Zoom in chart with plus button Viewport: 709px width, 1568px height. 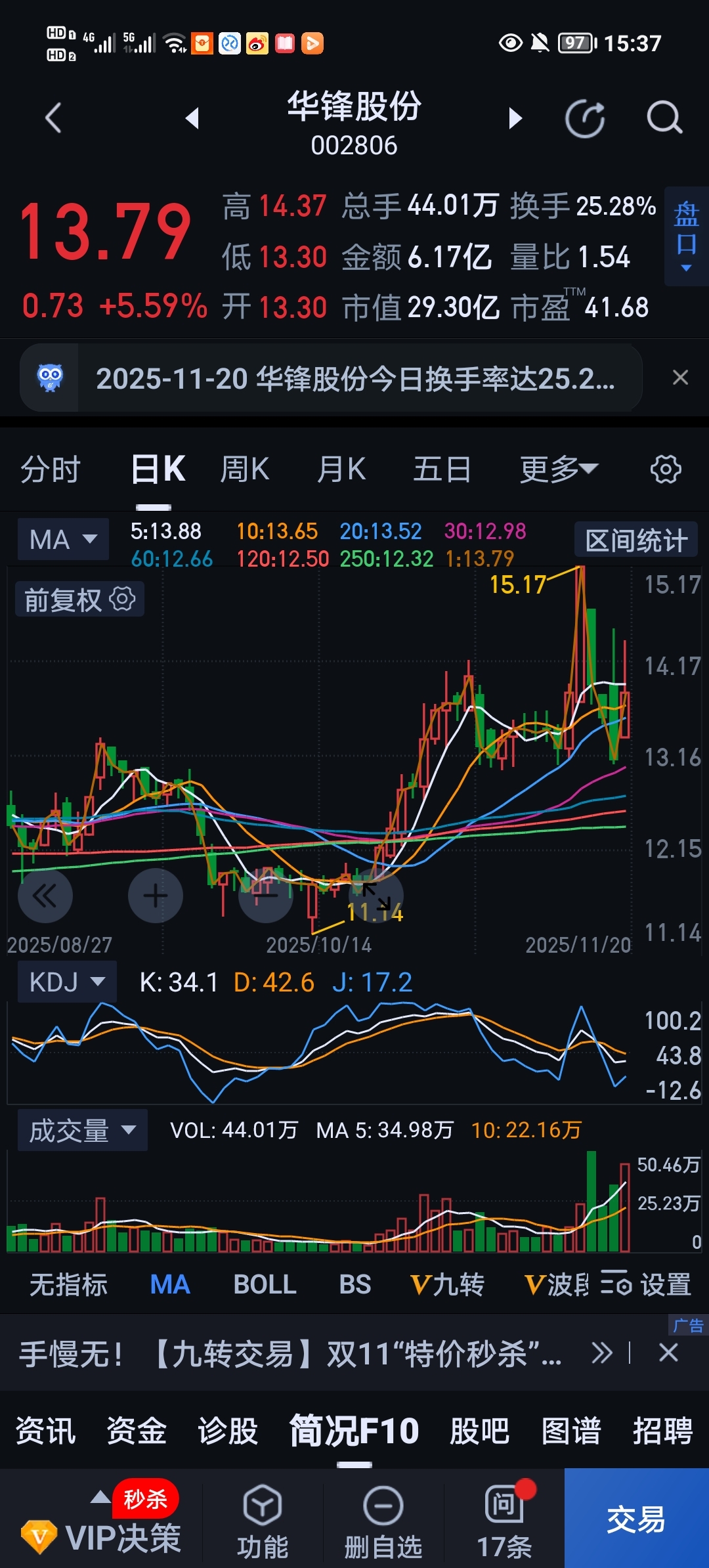click(156, 896)
